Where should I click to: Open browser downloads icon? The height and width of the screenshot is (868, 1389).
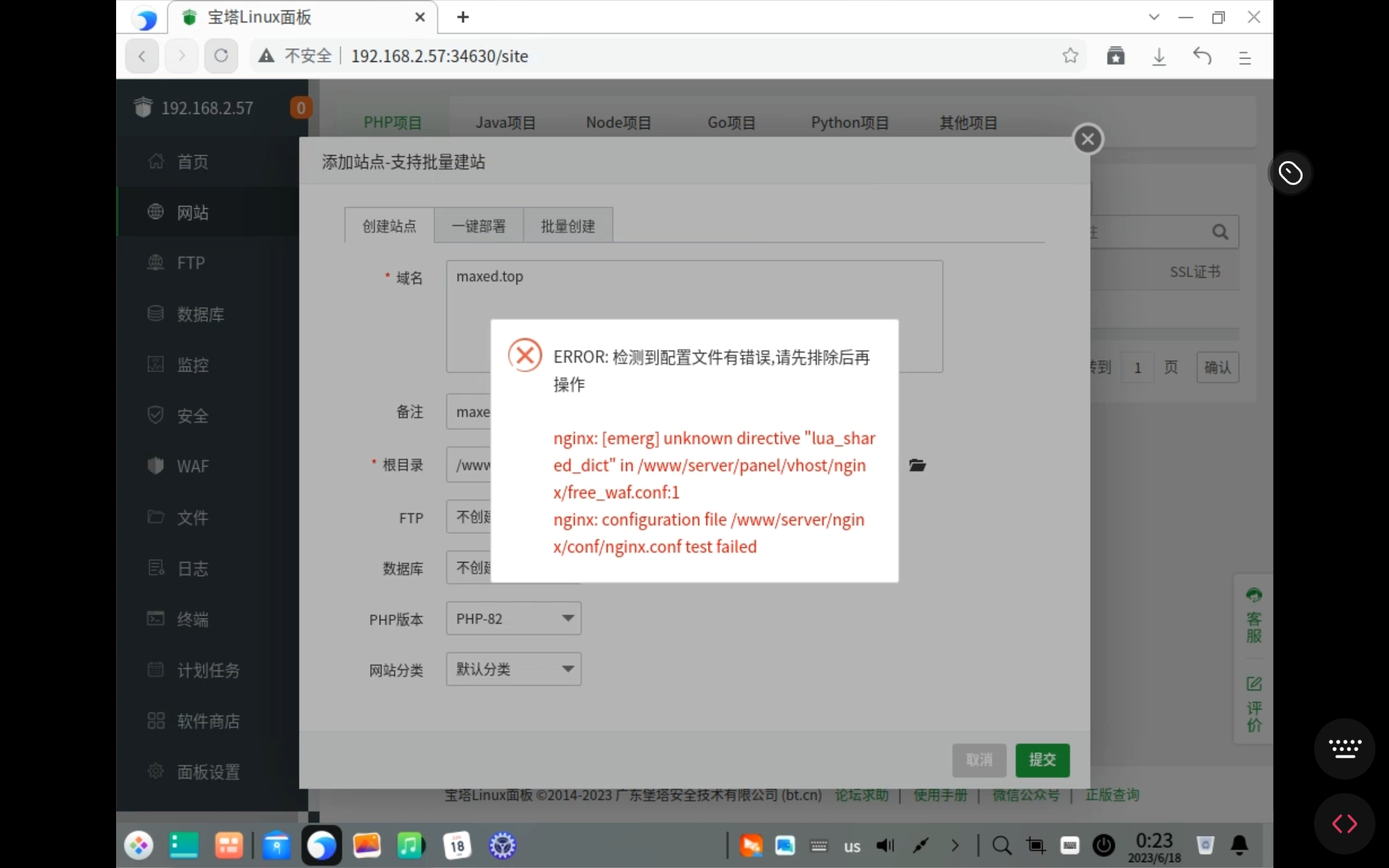coord(1159,56)
